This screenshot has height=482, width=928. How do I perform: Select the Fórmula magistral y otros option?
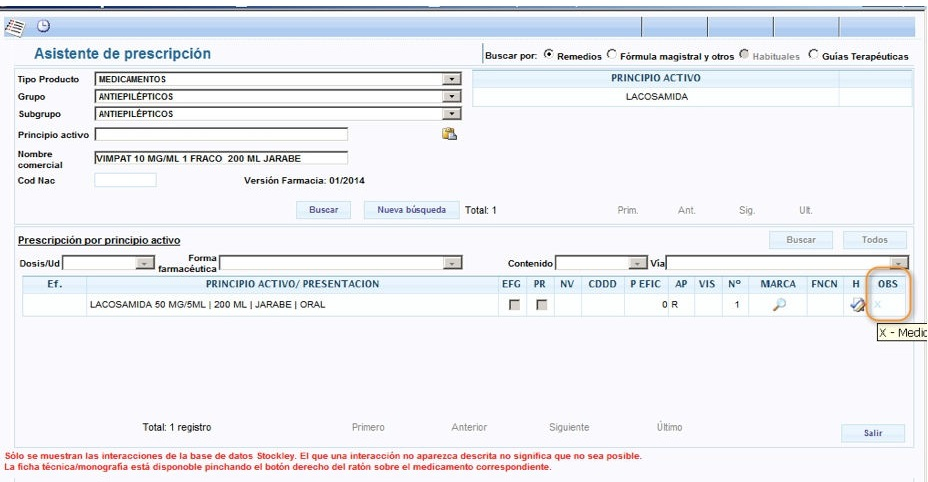[x=612, y=56]
